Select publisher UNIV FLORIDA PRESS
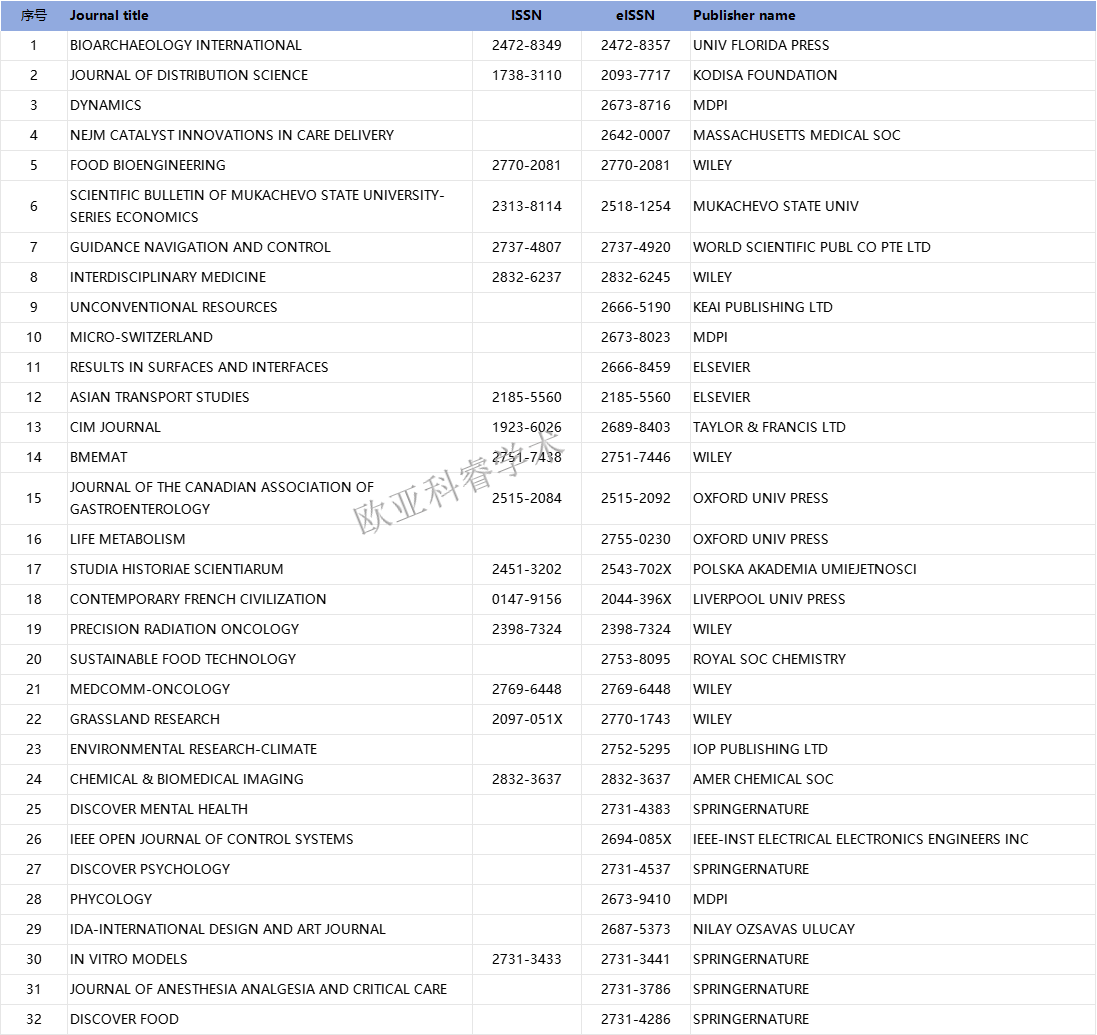 (761, 45)
